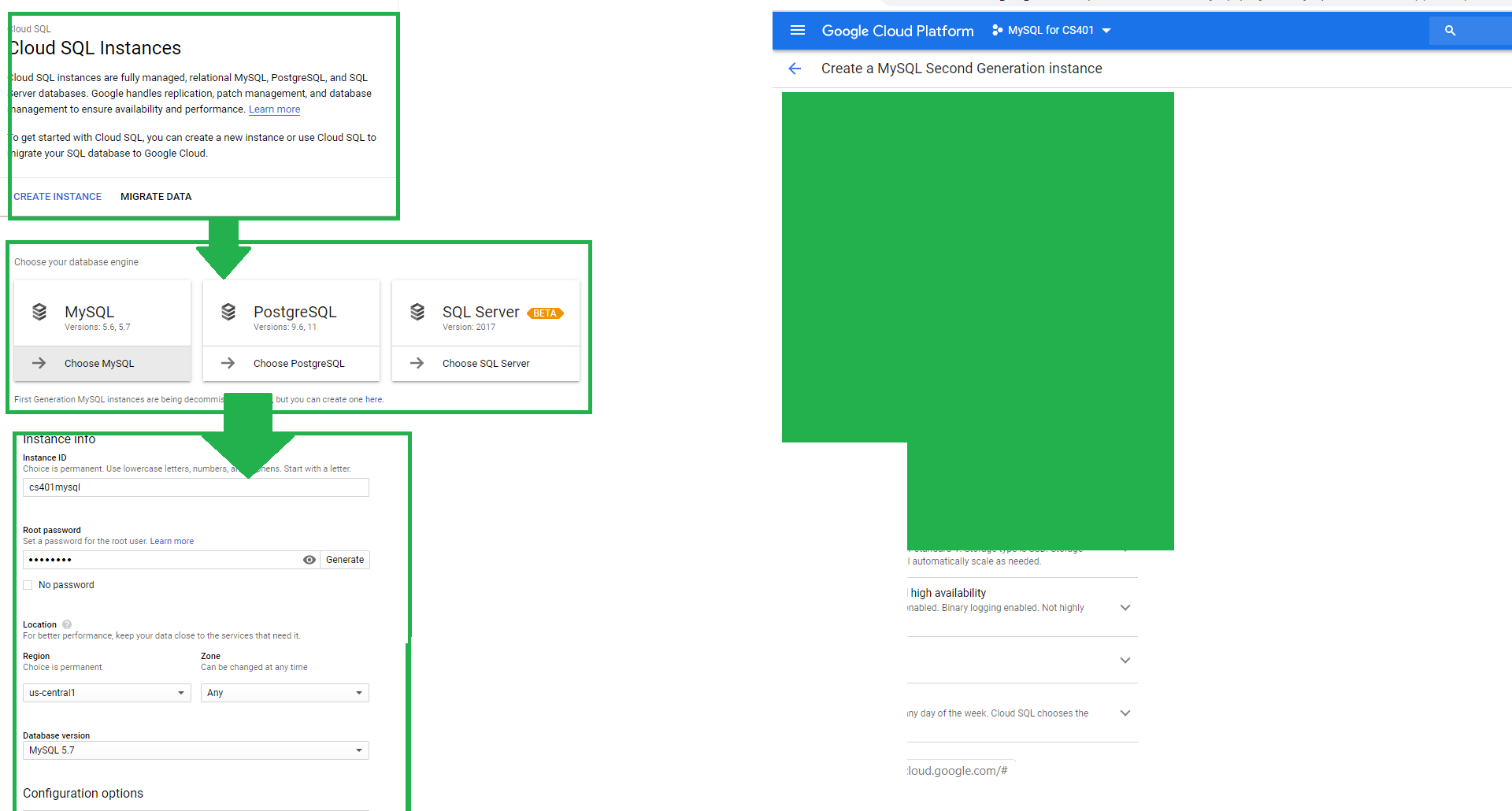Click the CREATE INSTANCE button
Viewport: 1512px width, 811px height.
(x=57, y=197)
